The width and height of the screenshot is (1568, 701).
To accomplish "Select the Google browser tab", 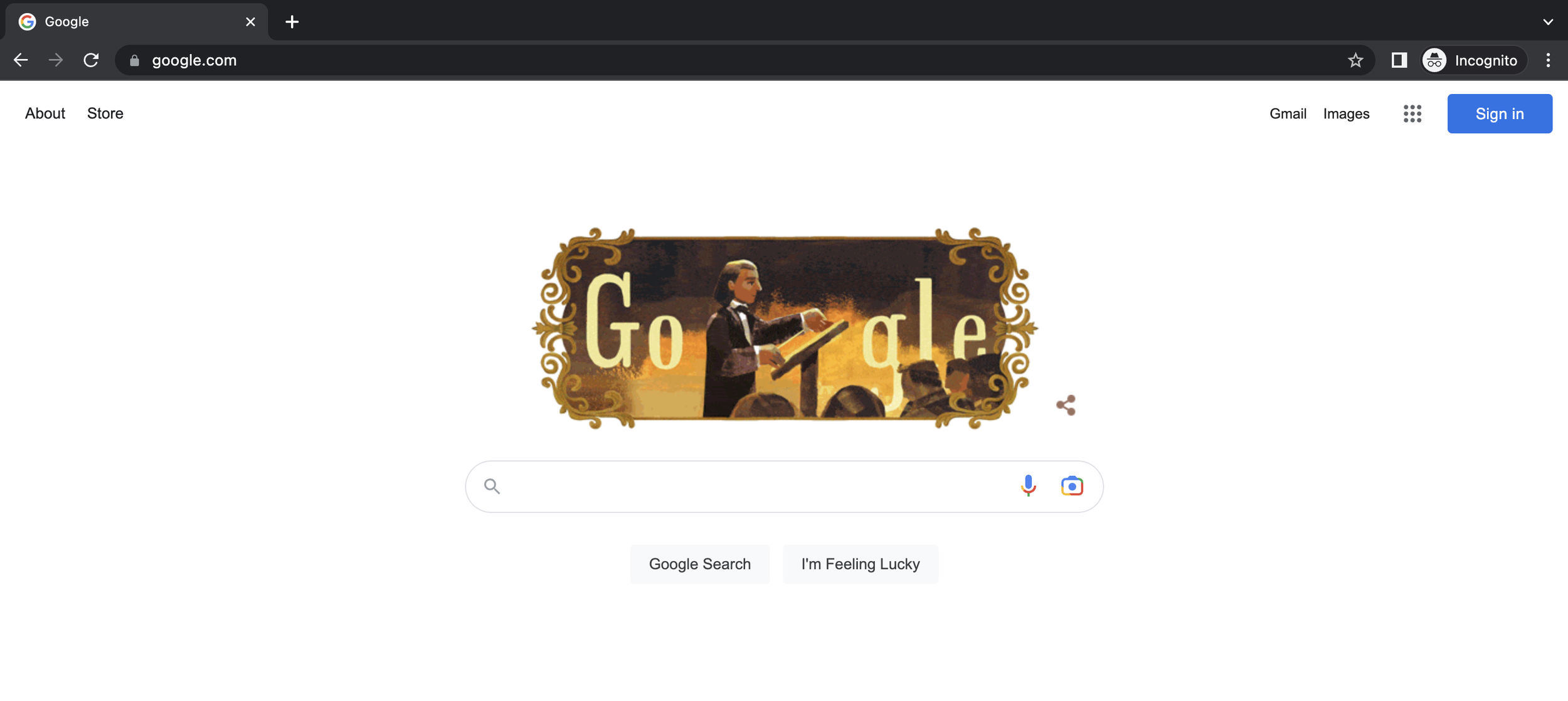I will tap(137, 22).
